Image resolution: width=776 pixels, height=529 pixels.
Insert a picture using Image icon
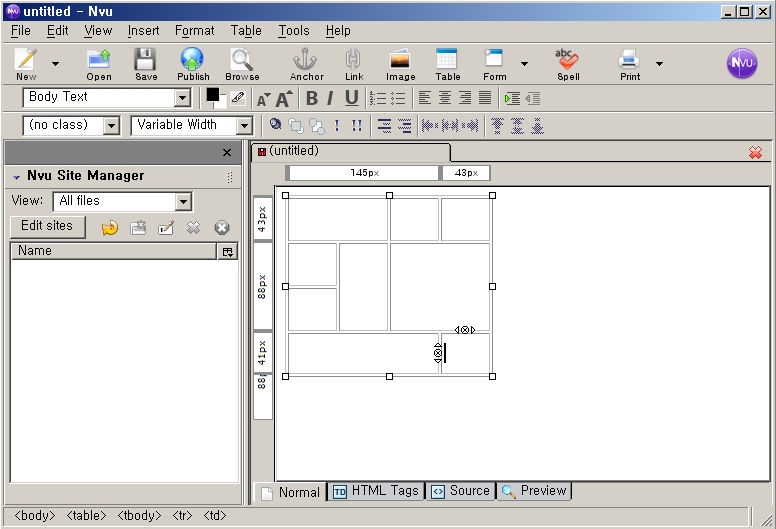click(x=400, y=59)
